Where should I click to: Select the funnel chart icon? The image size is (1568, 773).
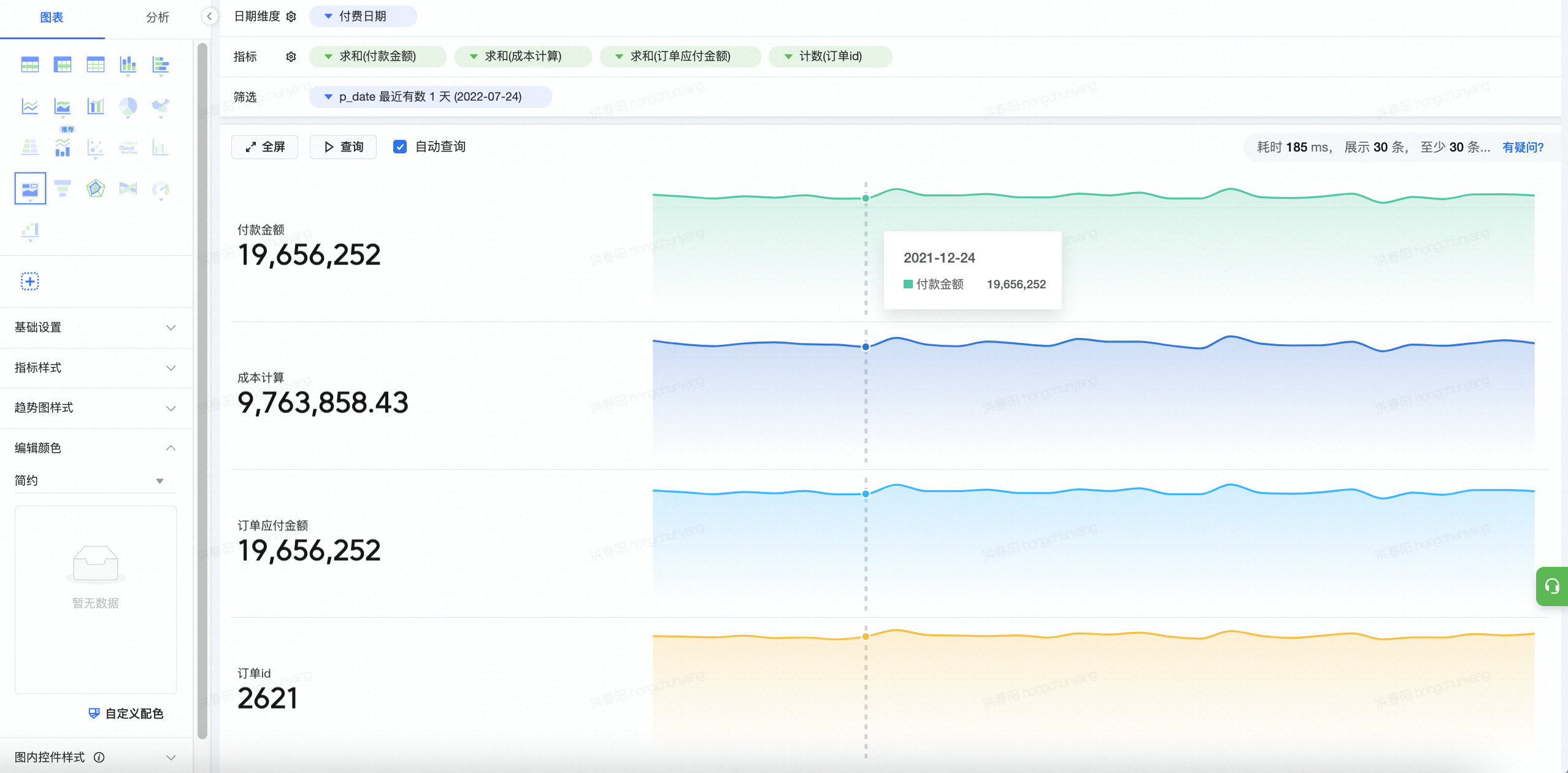tap(63, 188)
